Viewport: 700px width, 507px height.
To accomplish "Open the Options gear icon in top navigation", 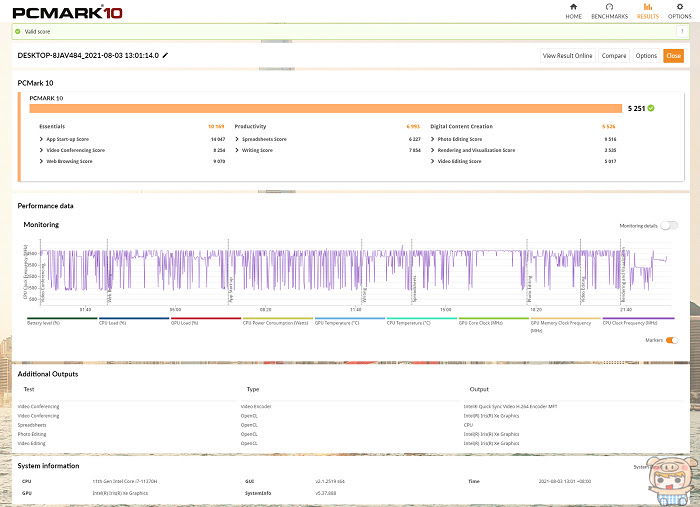I will pos(679,7).
